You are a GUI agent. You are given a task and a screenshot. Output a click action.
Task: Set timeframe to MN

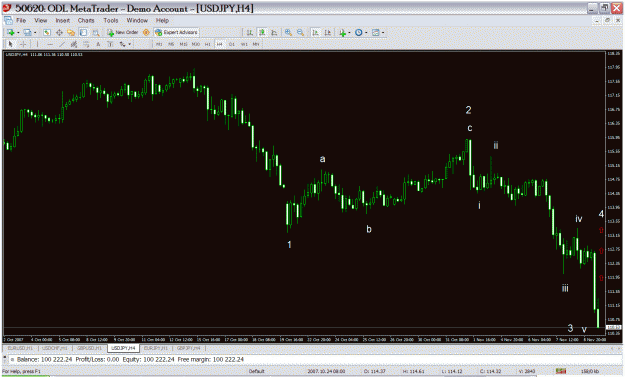click(x=256, y=44)
